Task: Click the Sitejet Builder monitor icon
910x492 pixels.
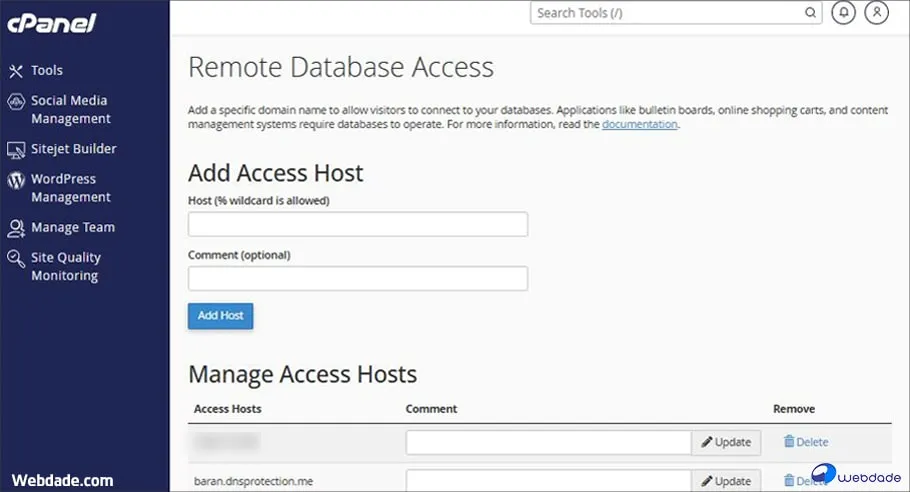Action: [x=16, y=150]
